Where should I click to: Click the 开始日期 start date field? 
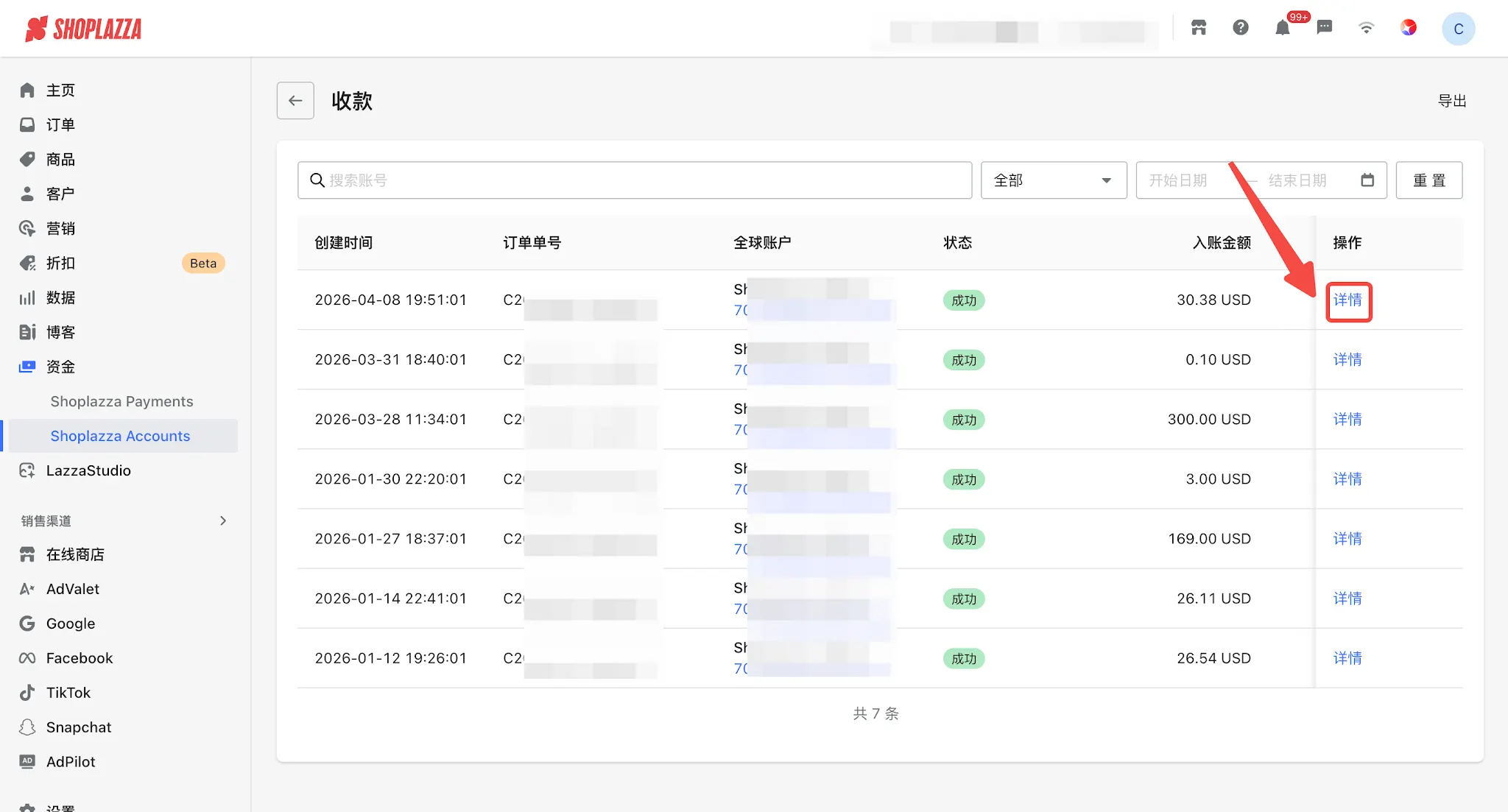1178,180
